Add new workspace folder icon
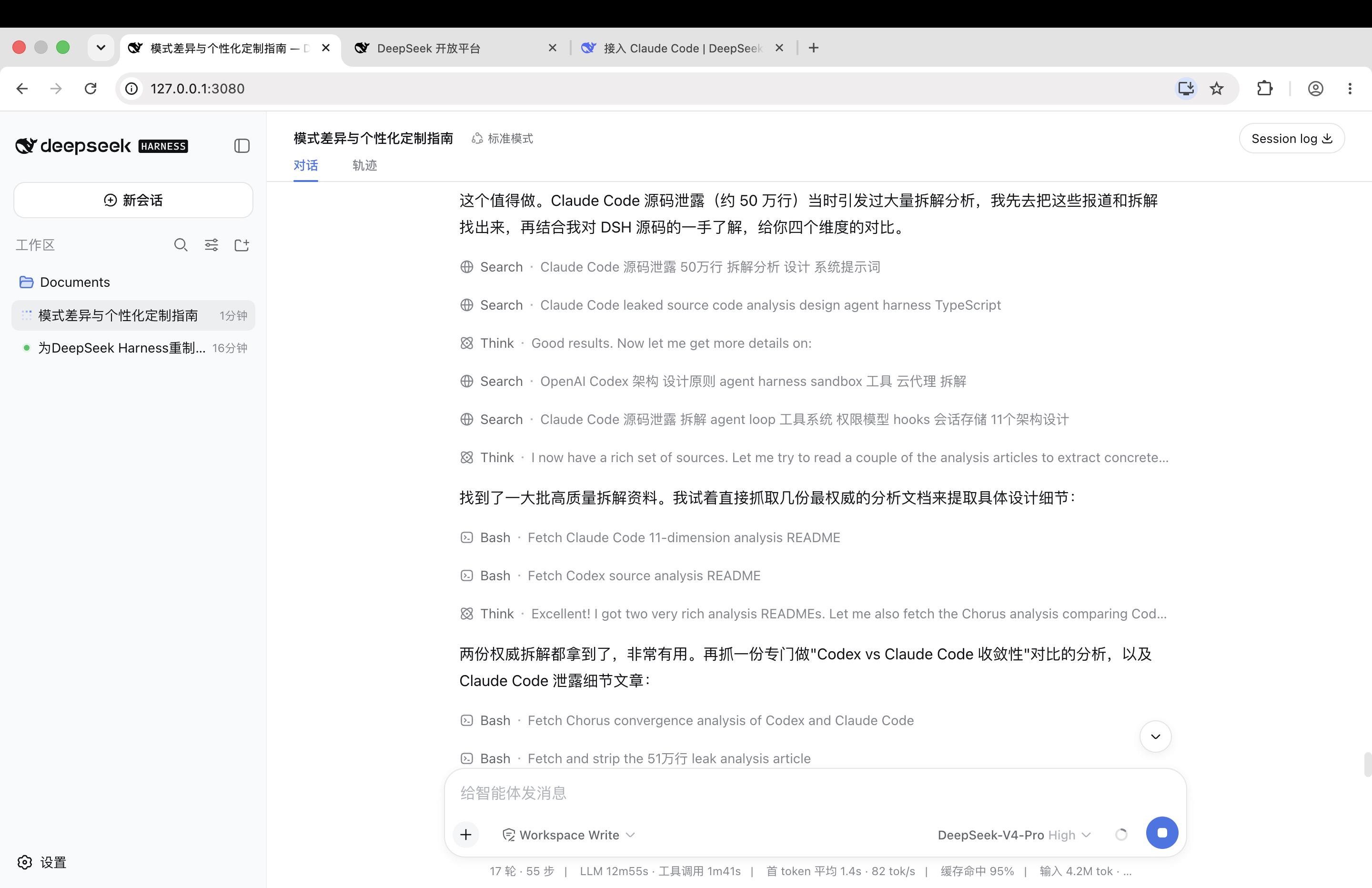 pyautogui.click(x=242, y=245)
